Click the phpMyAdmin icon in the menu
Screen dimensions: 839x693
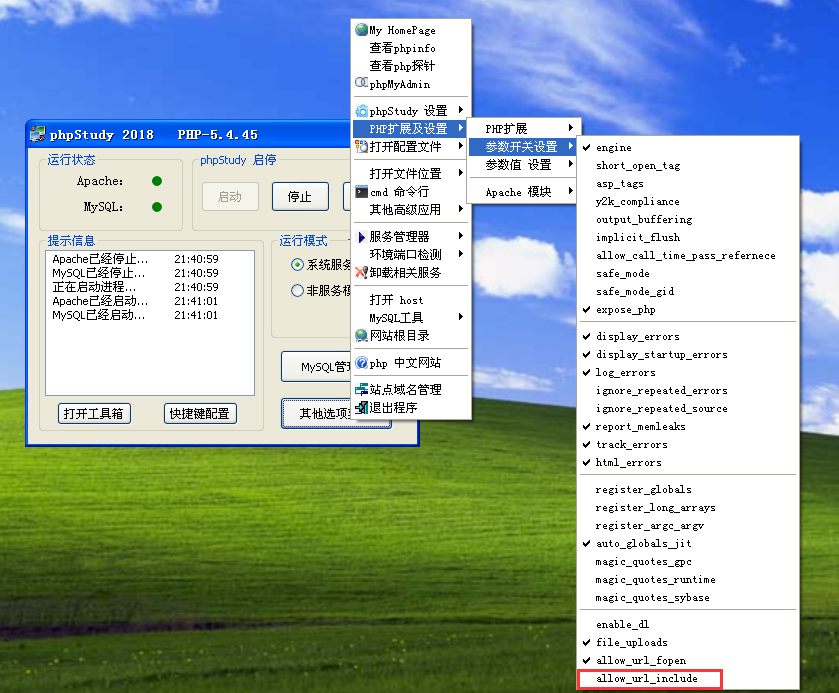tap(361, 82)
